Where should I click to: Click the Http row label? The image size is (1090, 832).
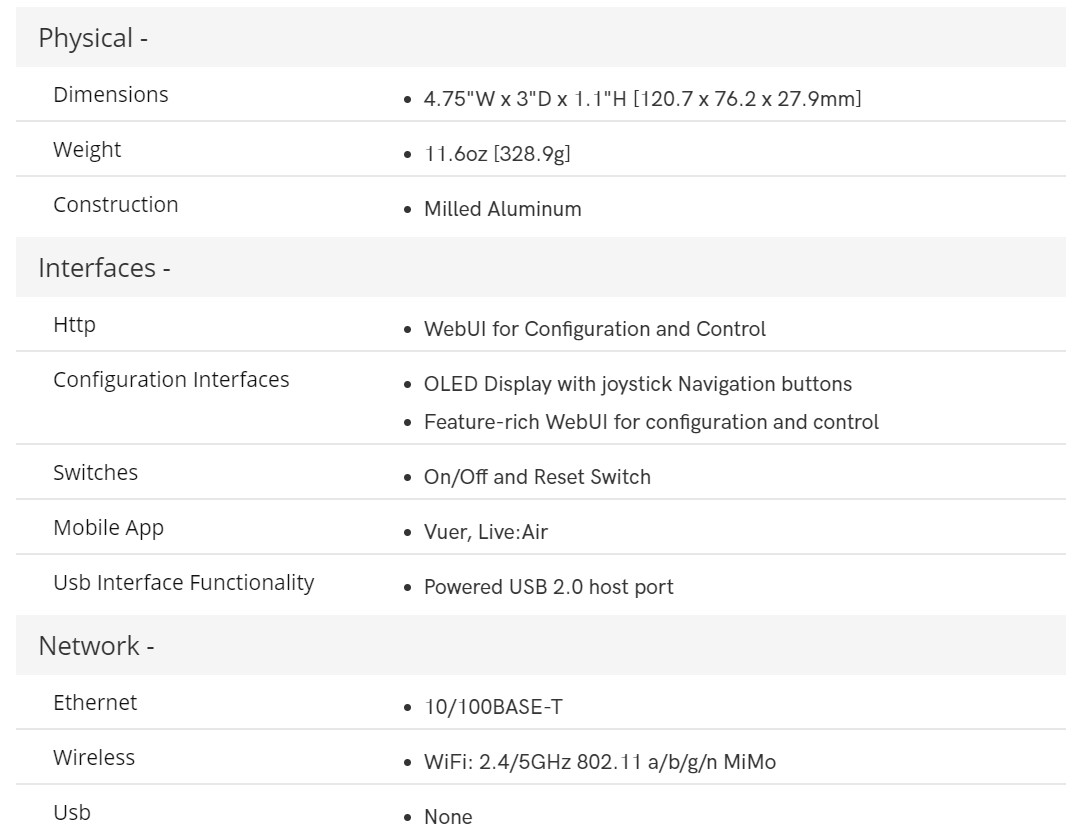click(x=74, y=325)
